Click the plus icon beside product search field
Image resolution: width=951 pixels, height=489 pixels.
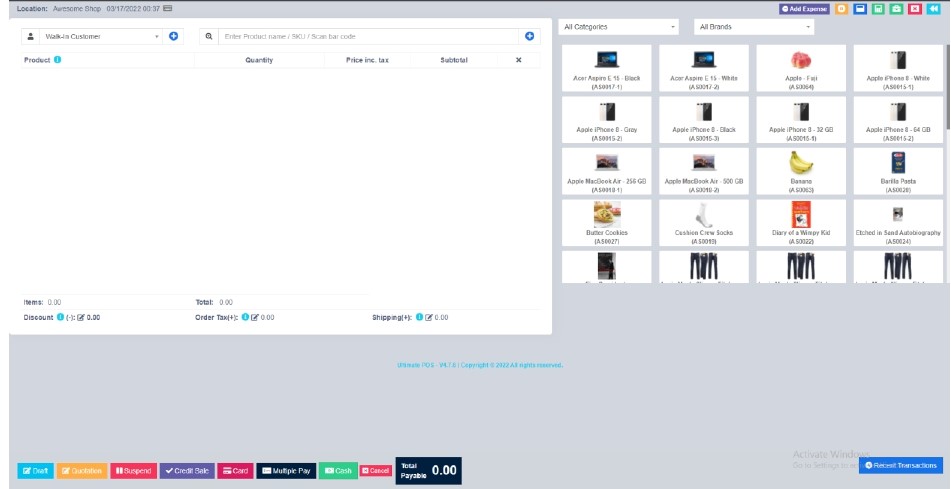[529, 36]
